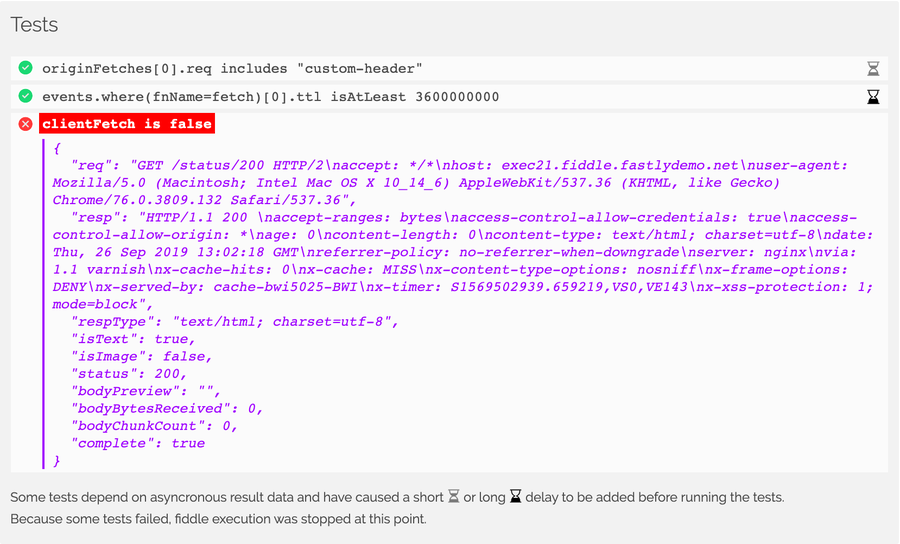Click the "respType" JSON line
900x544 pixels.
(x=235, y=321)
